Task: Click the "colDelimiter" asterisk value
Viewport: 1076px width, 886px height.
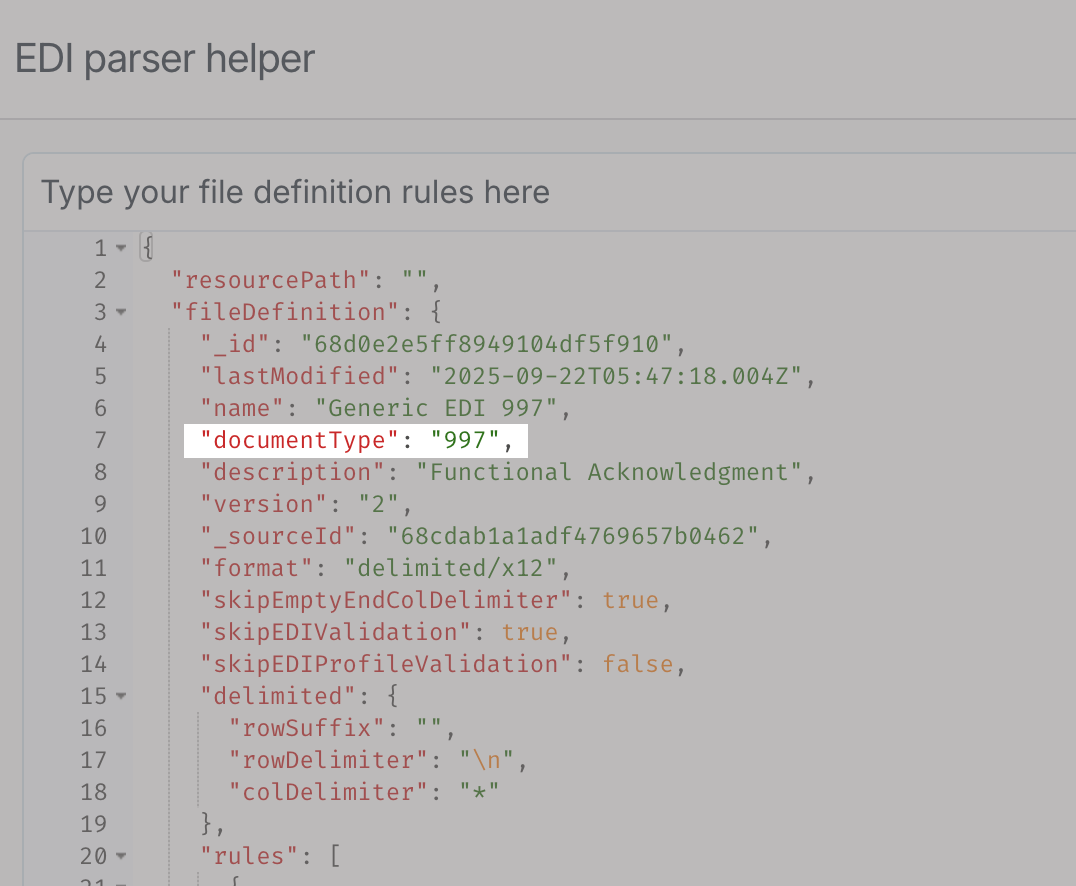Action: [479, 792]
